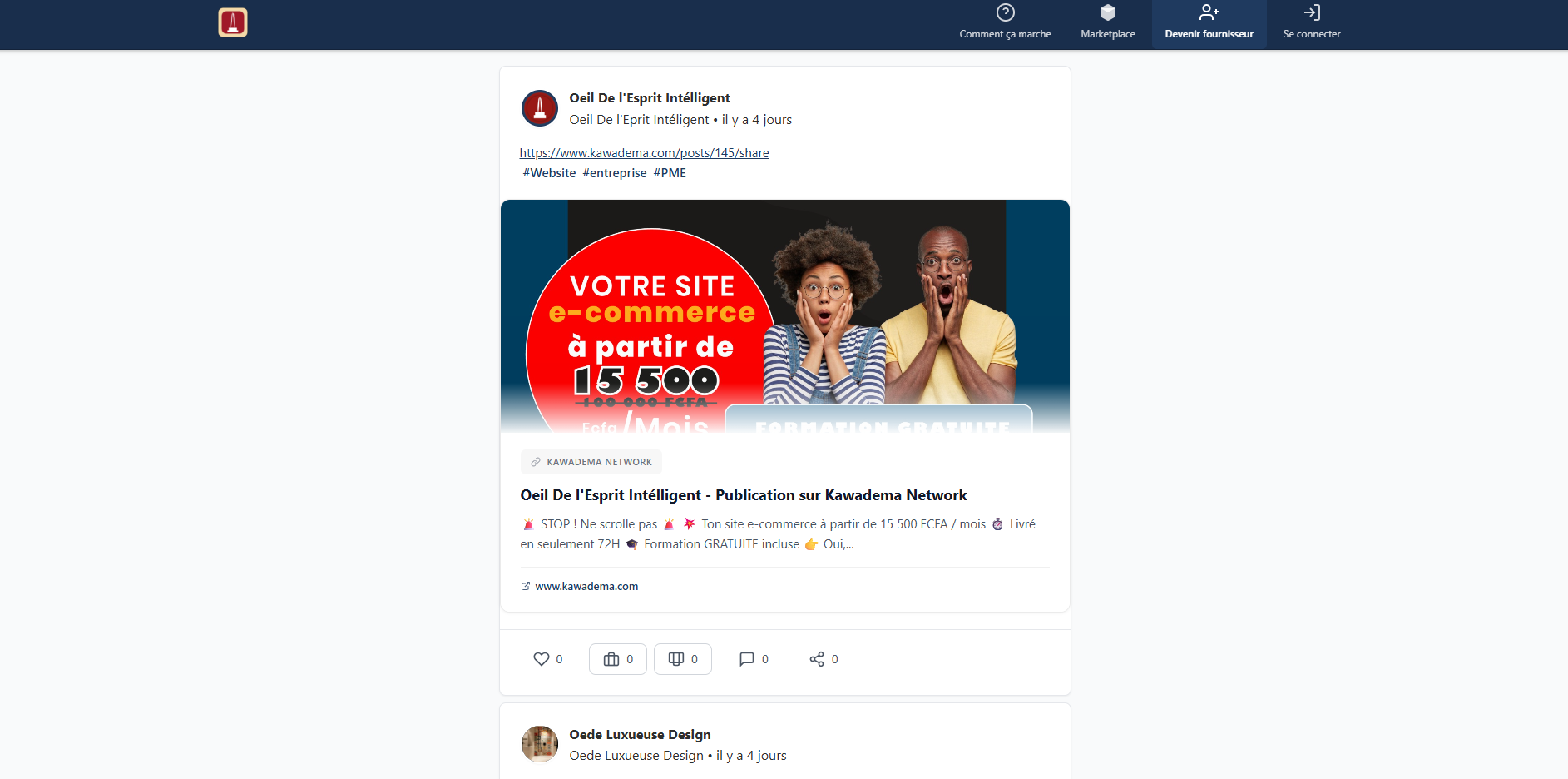Viewport: 1568px width, 779px height.
Task: Open Marketplace from the top bar
Action: (1107, 23)
